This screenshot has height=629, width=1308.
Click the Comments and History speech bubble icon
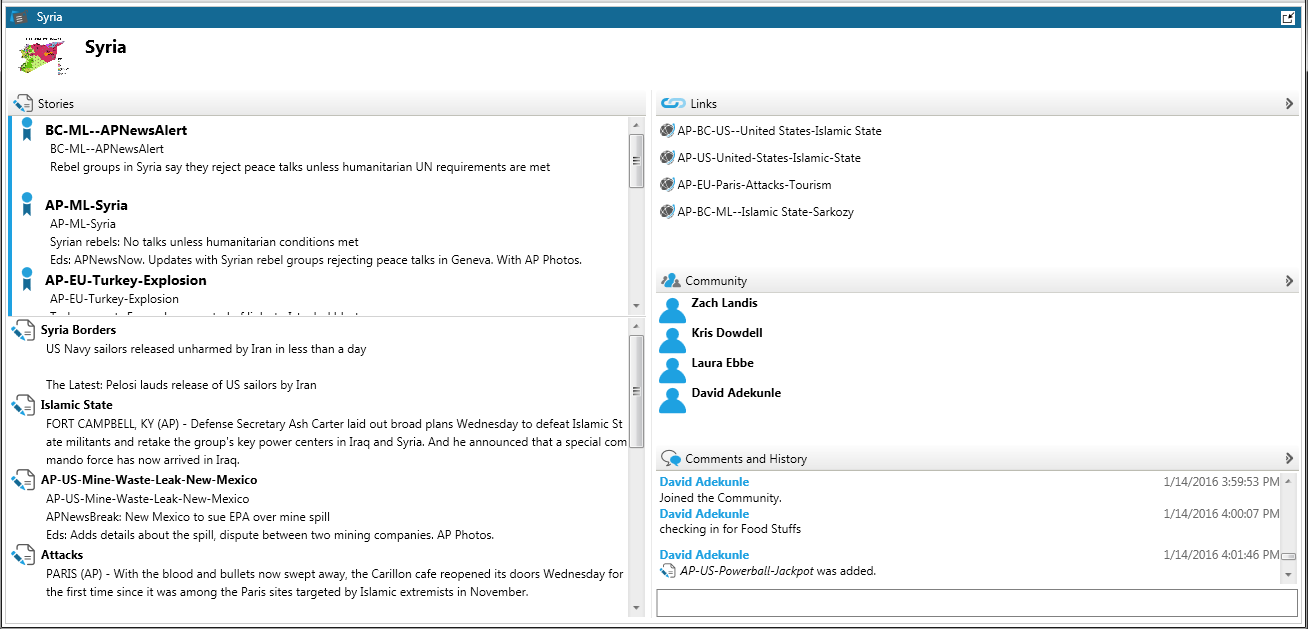671,459
